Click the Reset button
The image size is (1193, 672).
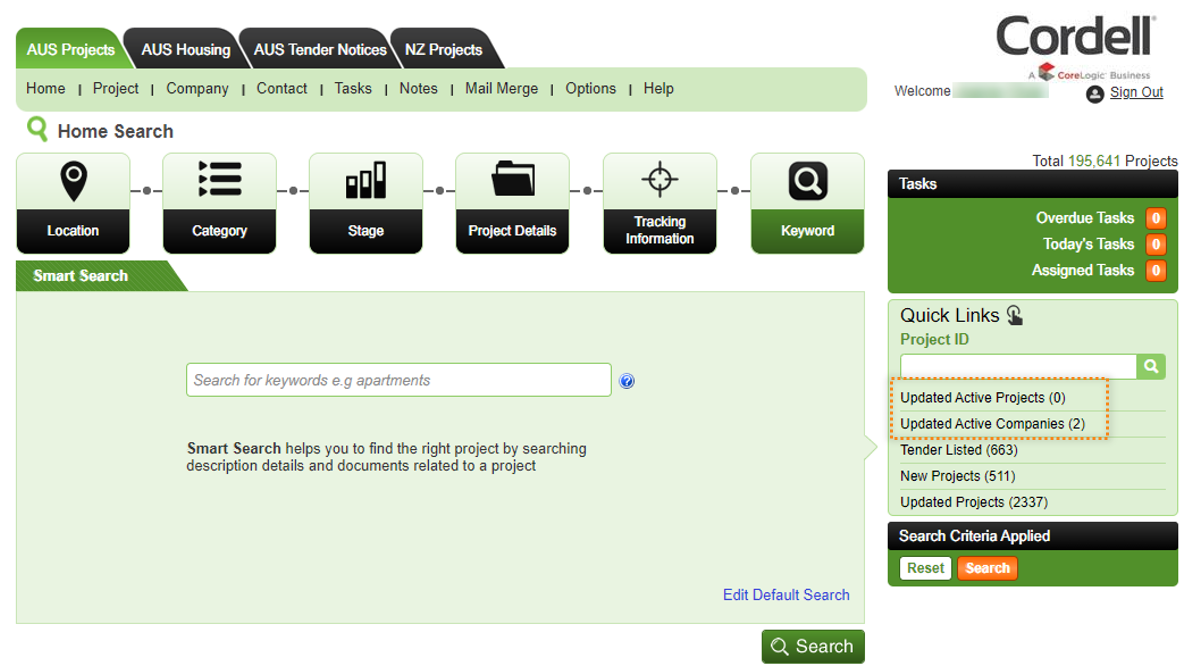(x=925, y=568)
